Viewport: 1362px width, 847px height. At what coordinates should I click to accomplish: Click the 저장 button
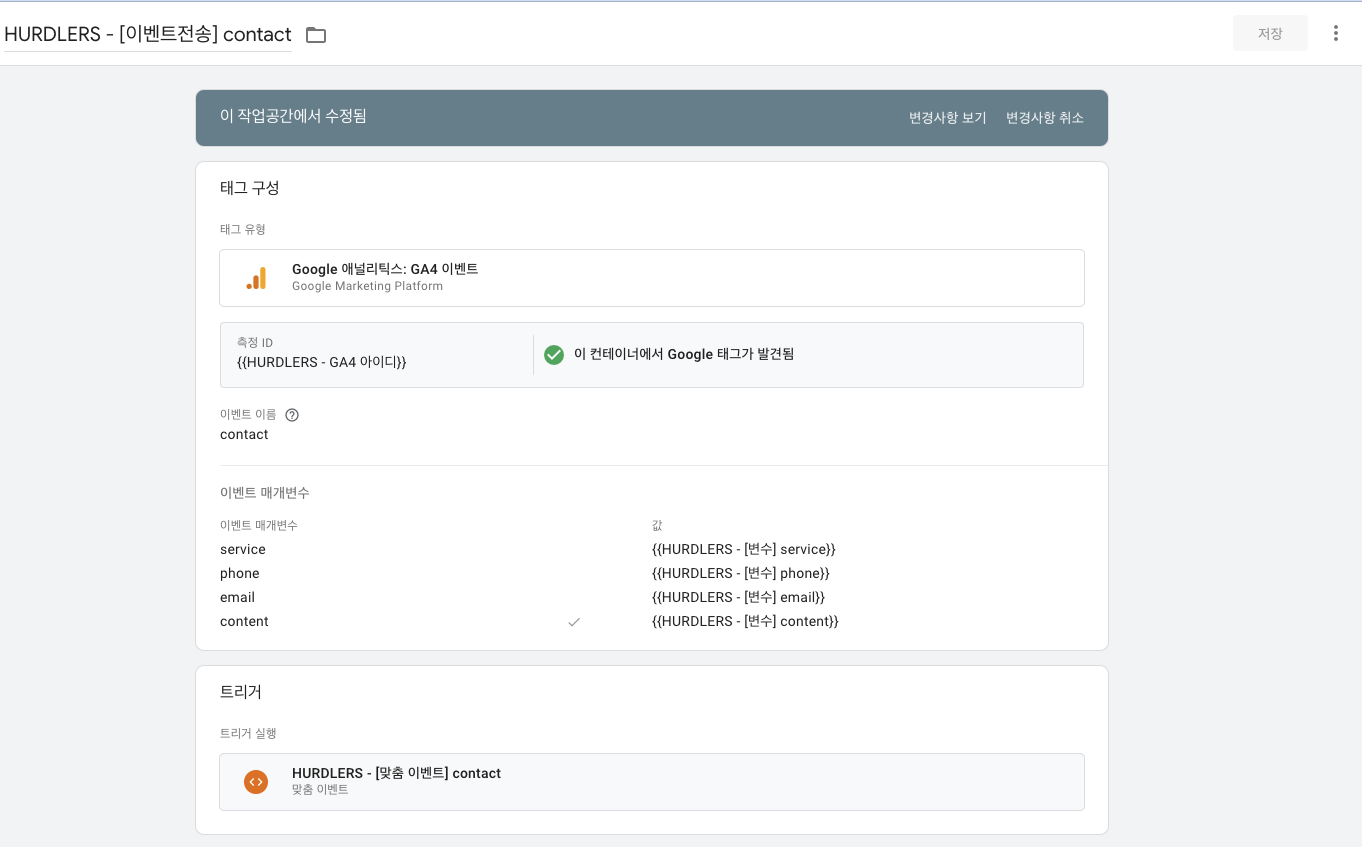coord(1270,33)
